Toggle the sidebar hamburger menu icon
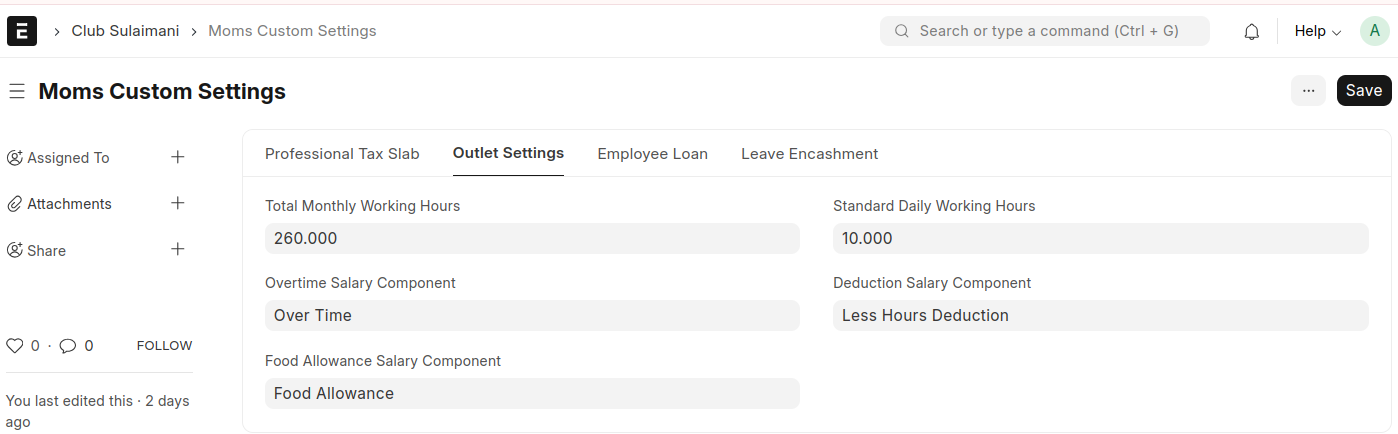Image resolution: width=1398 pixels, height=434 pixels. [16, 92]
